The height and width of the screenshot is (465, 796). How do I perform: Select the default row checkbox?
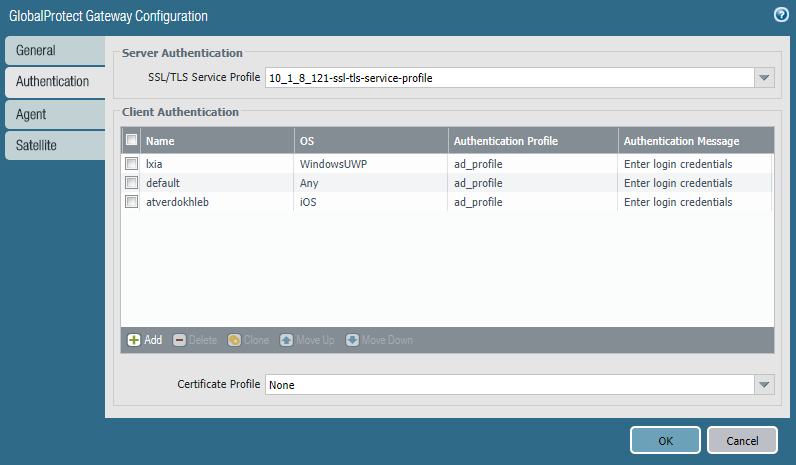click(131, 183)
